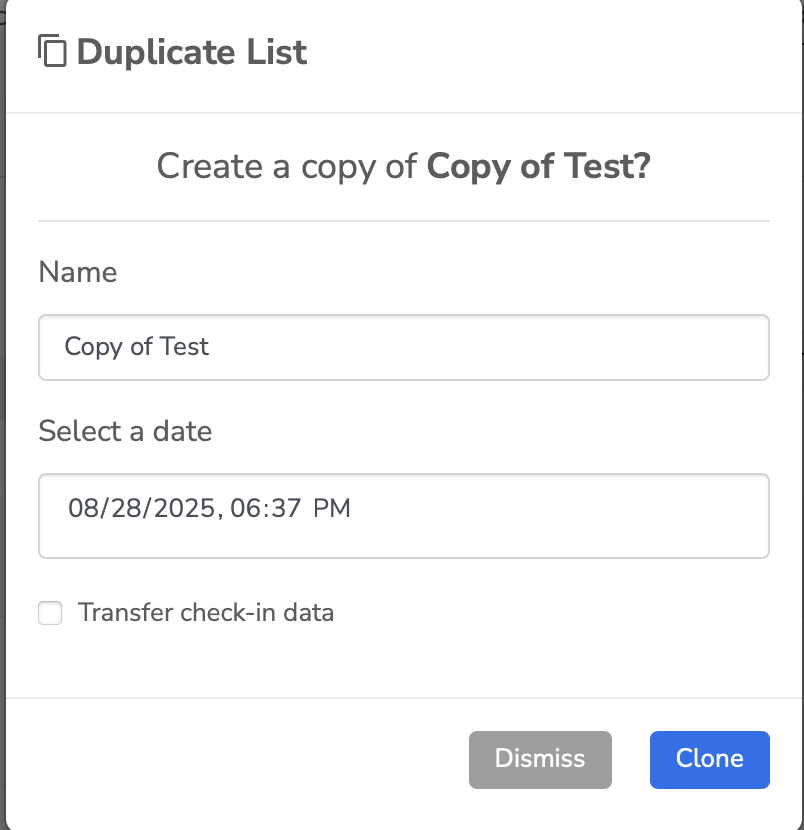Image resolution: width=804 pixels, height=830 pixels.
Task: Click the Name input field
Action: click(x=403, y=347)
